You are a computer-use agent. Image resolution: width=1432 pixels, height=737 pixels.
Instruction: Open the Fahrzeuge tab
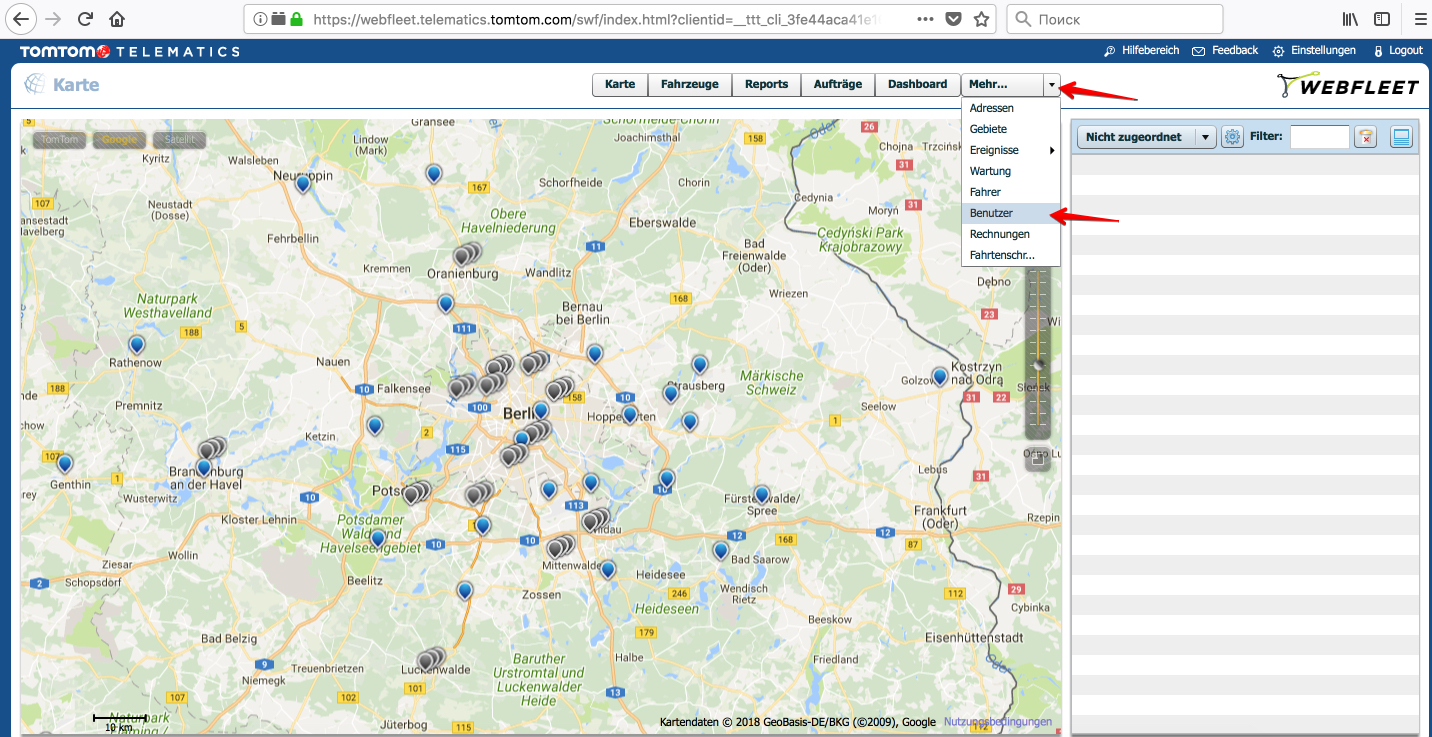click(x=689, y=85)
